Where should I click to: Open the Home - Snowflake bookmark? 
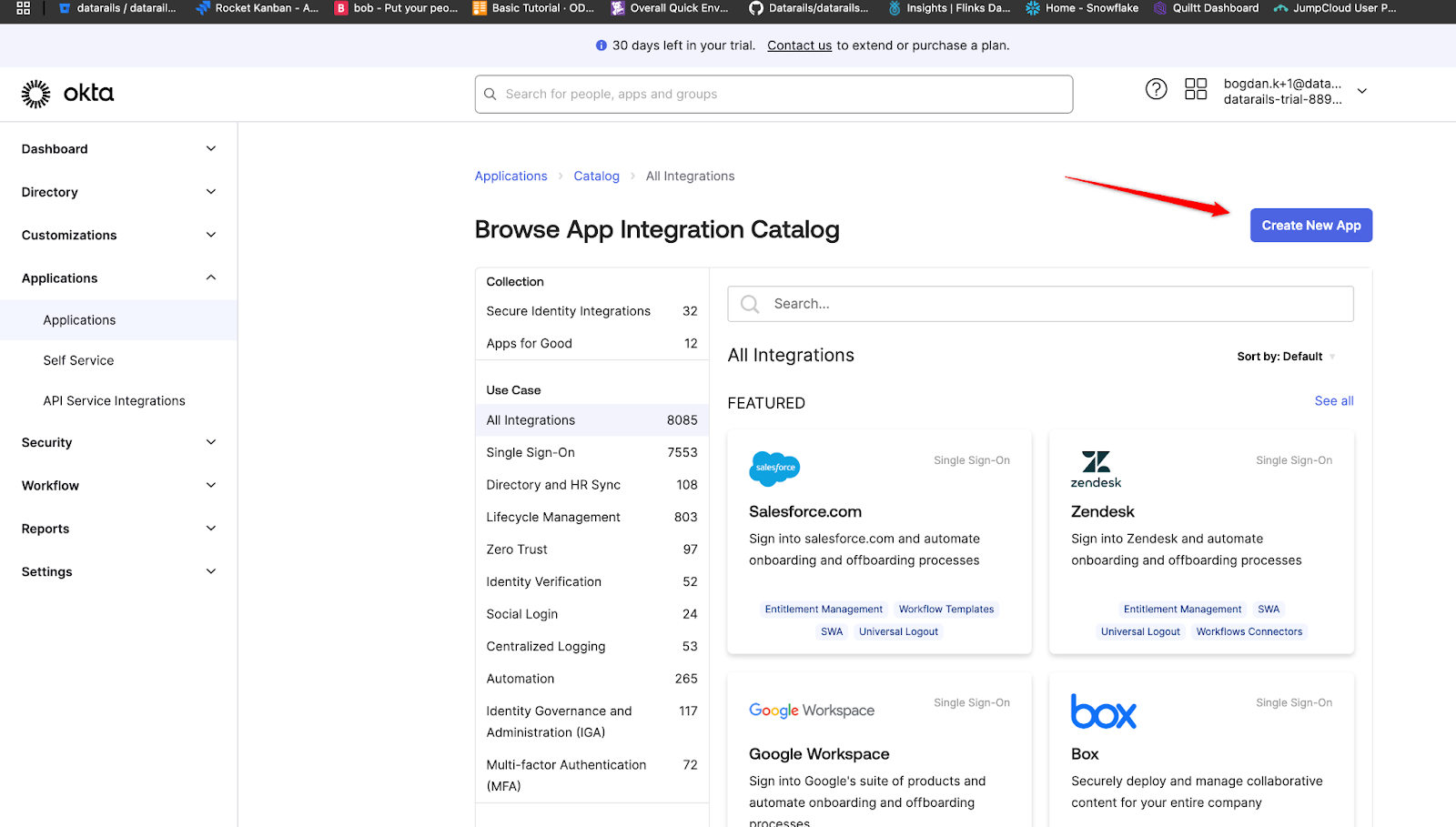coord(1082,8)
